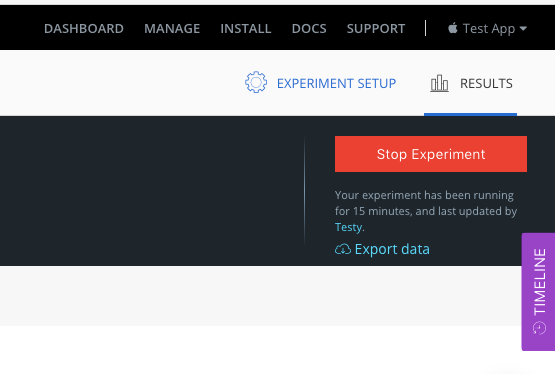
Task: Open the DASHBOARD nav item
Action: point(84,29)
